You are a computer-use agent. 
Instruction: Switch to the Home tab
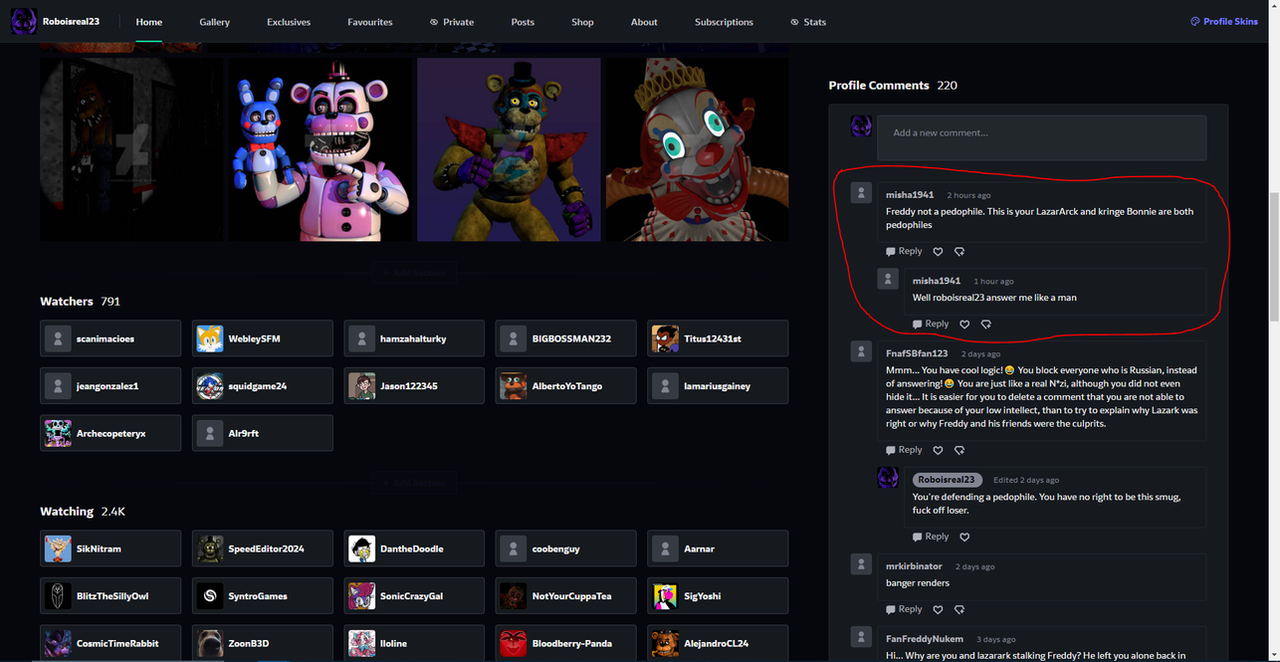[x=149, y=22]
